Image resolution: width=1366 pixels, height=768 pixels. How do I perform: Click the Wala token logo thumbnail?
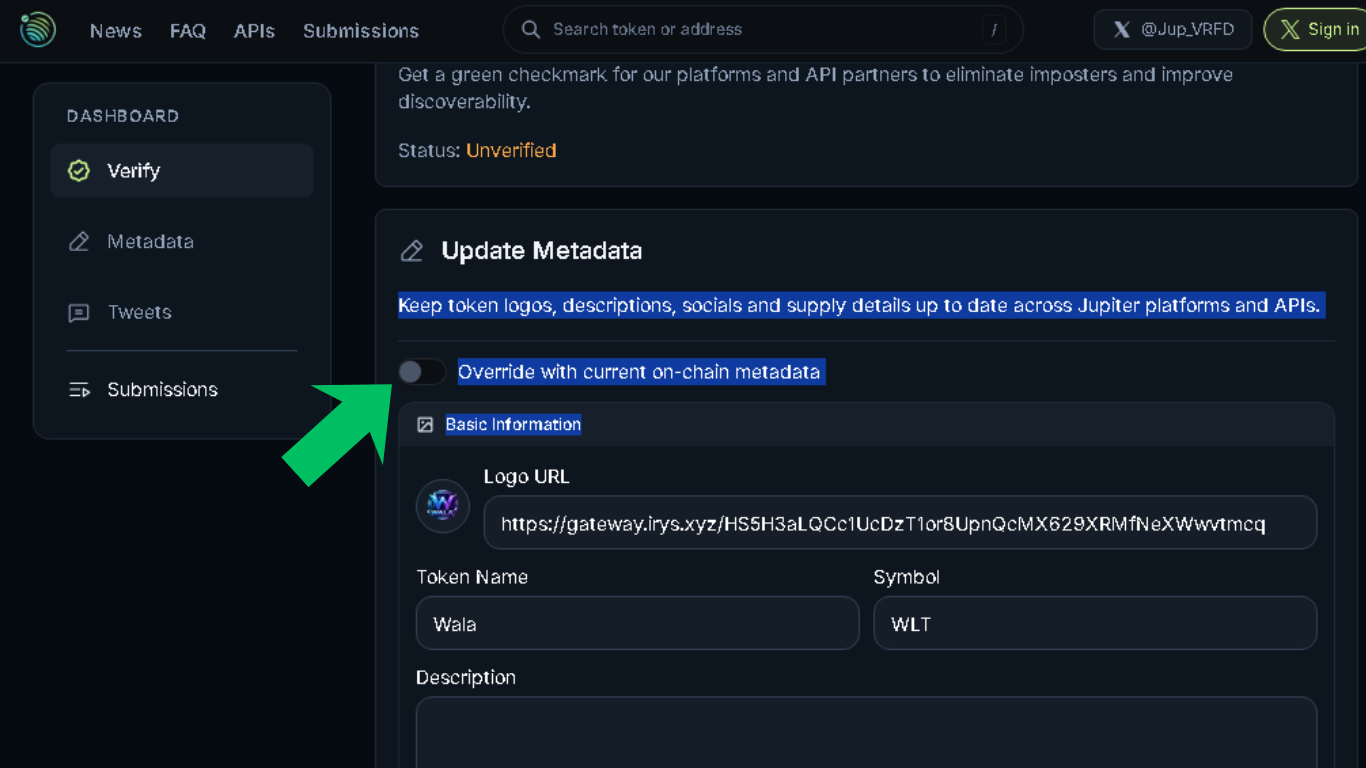(442, 506)
